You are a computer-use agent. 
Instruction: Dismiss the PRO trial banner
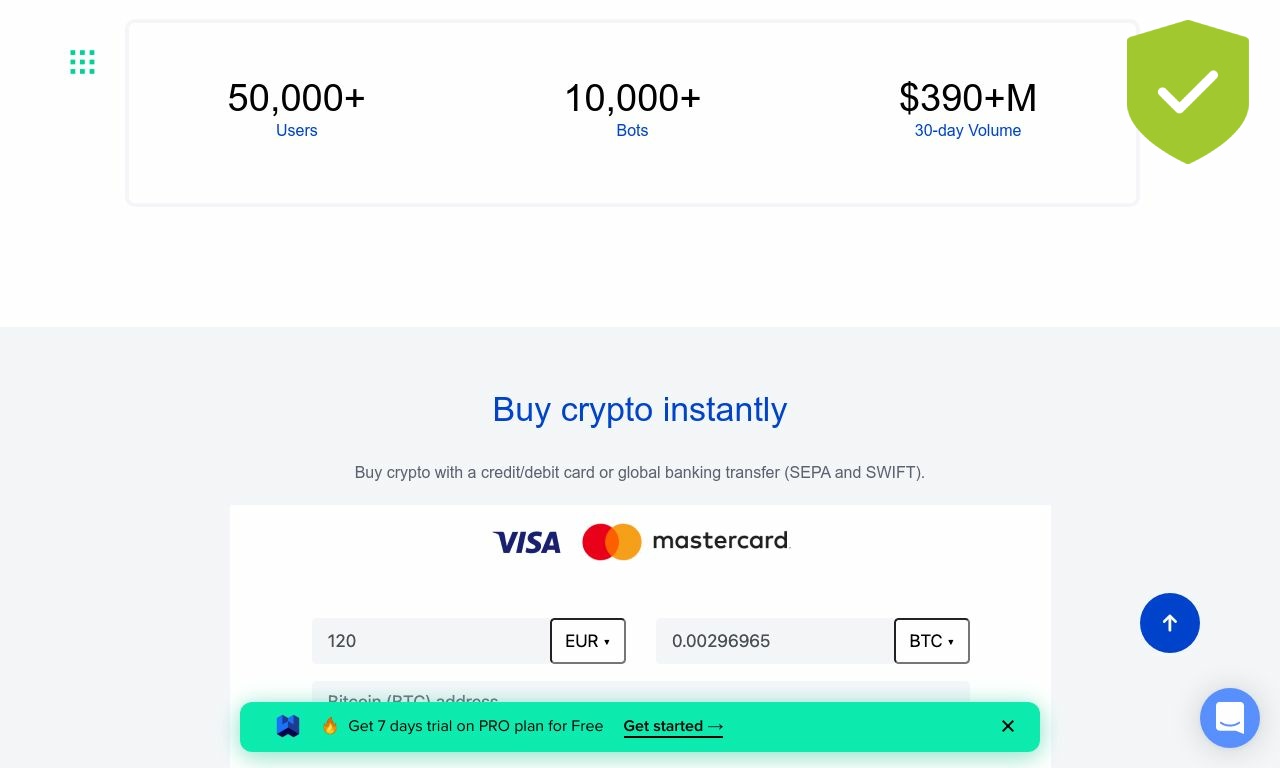click(x=1008, y=726)
